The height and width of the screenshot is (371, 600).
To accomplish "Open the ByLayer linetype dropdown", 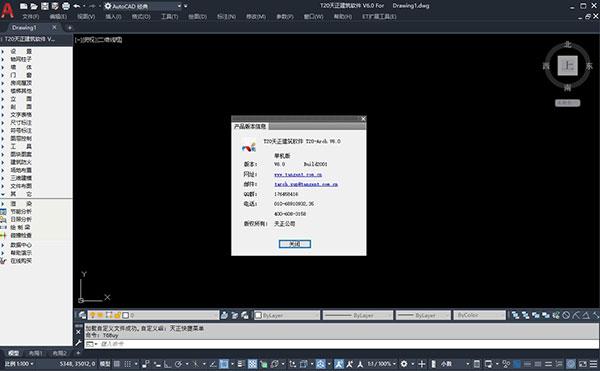I will [358, 315].
